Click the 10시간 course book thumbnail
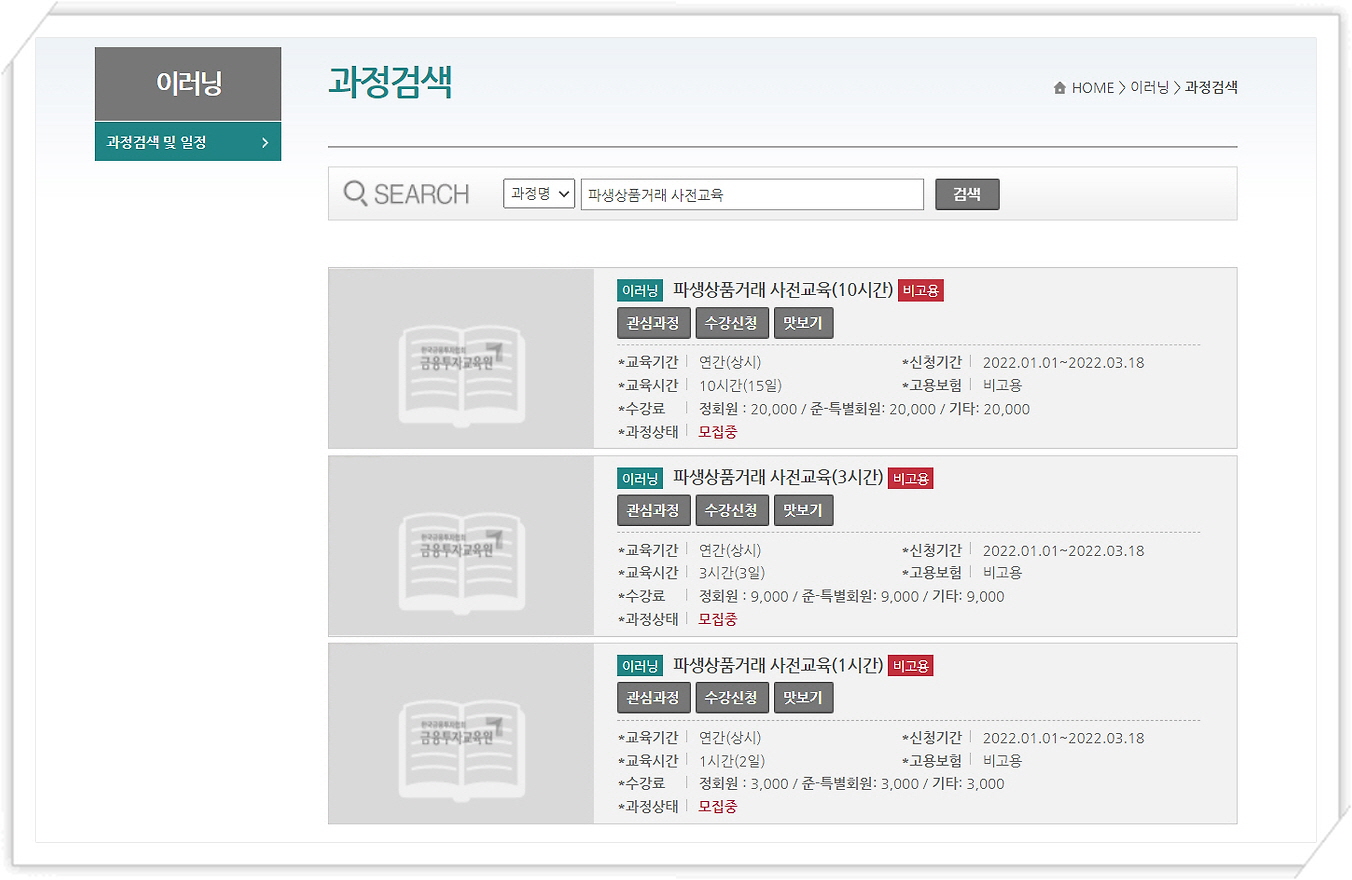This screenshot has width=1352, height=880. click(x=461, y=358)
